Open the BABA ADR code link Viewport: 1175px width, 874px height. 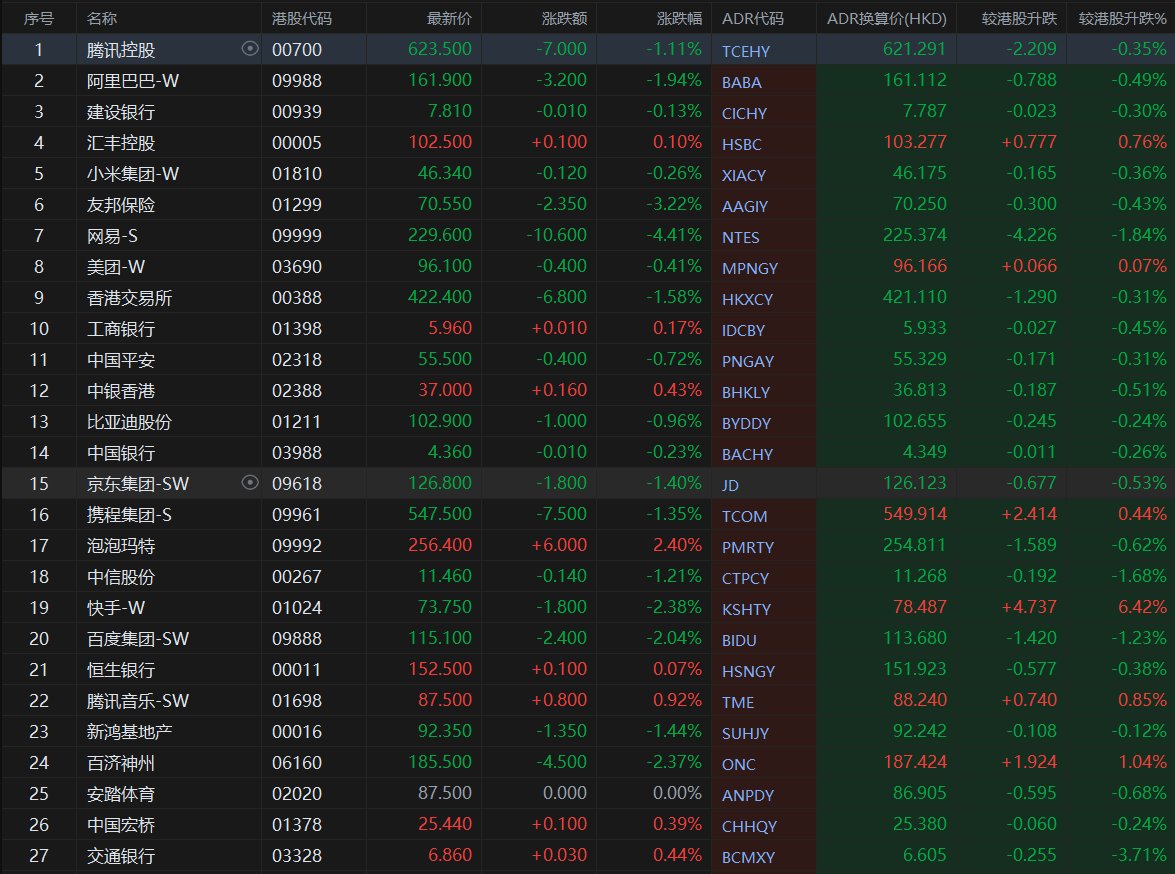741,82
